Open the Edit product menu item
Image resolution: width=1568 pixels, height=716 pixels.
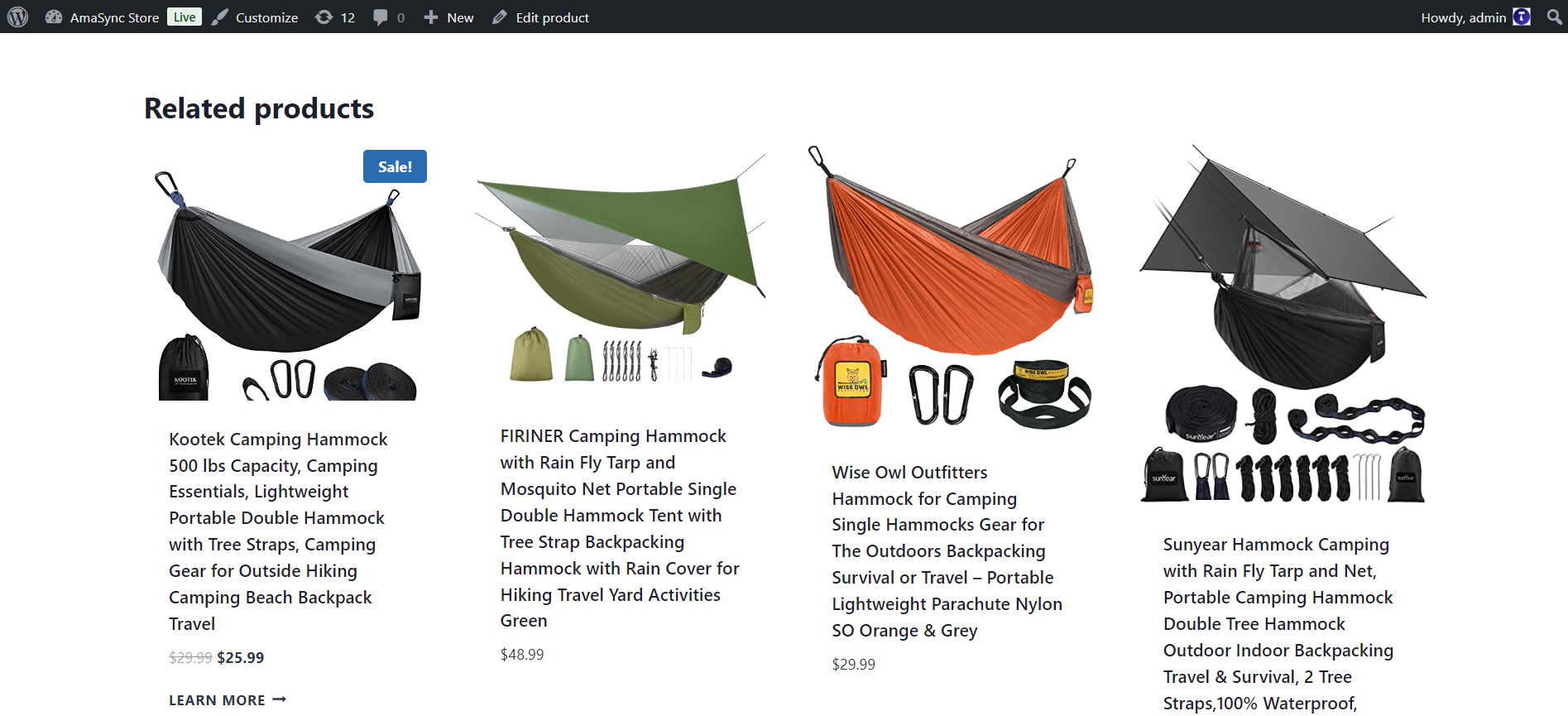552,17
